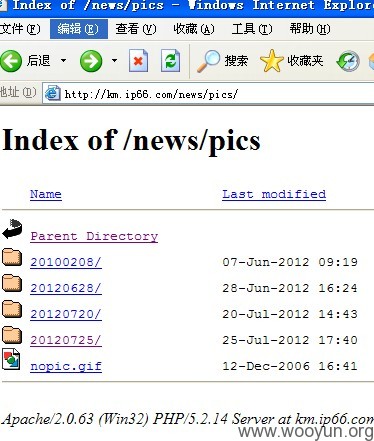The width and height of the screenshot is (374, 441).
Task: Click the date 20-Jul-2012 14:43
Action: click(290, 314)
